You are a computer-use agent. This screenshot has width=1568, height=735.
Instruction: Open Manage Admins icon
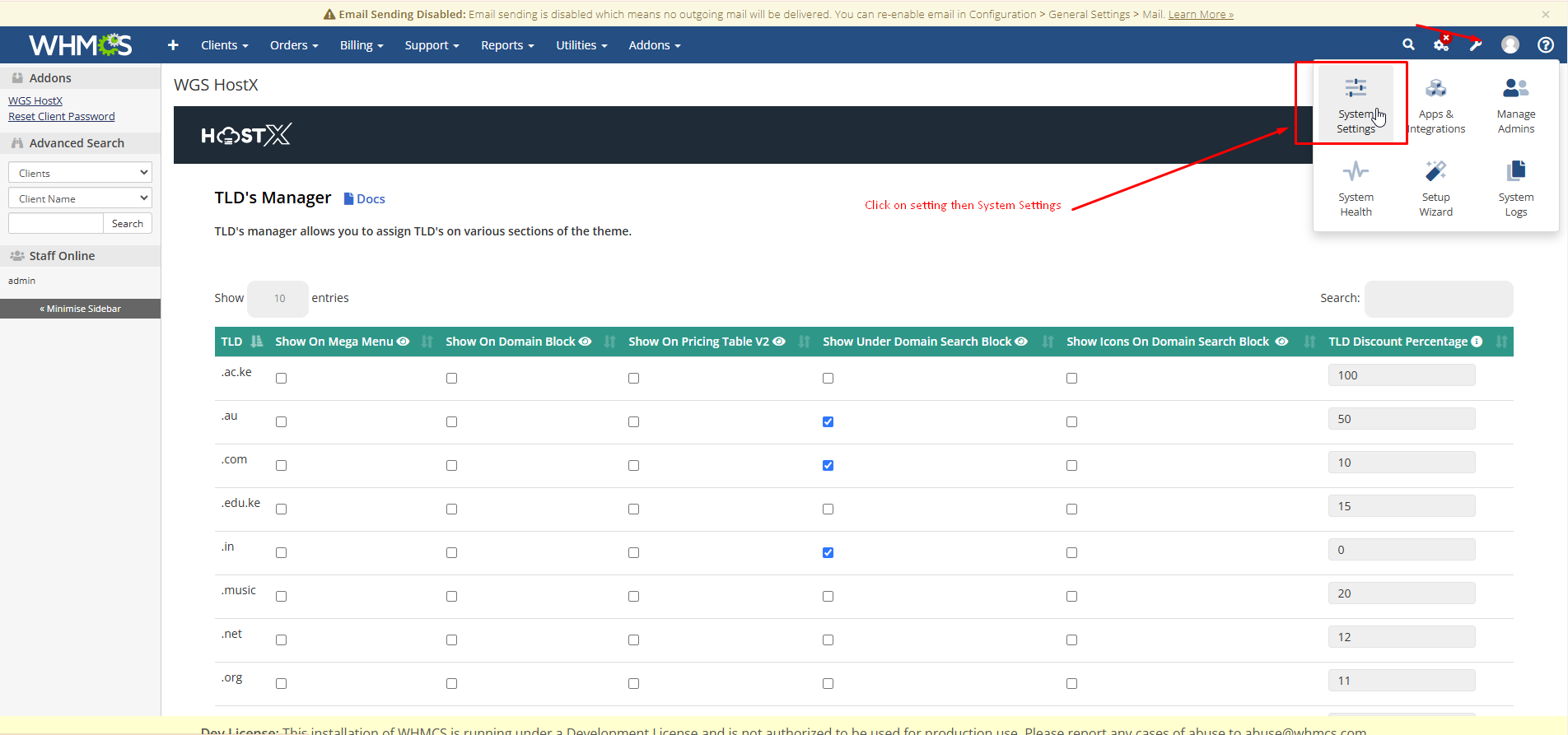[x=1515, y=104]
